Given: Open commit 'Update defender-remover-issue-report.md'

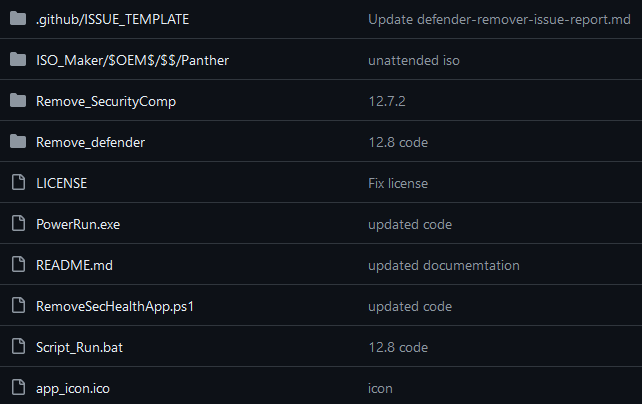Looking at the screenshot, I should tap(499, 19).
